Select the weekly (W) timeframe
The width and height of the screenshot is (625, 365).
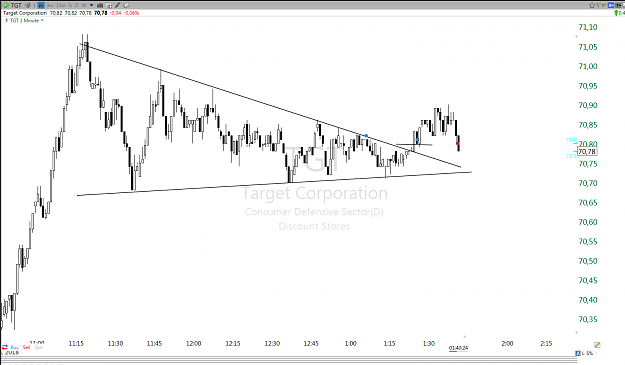click(84, 5)
